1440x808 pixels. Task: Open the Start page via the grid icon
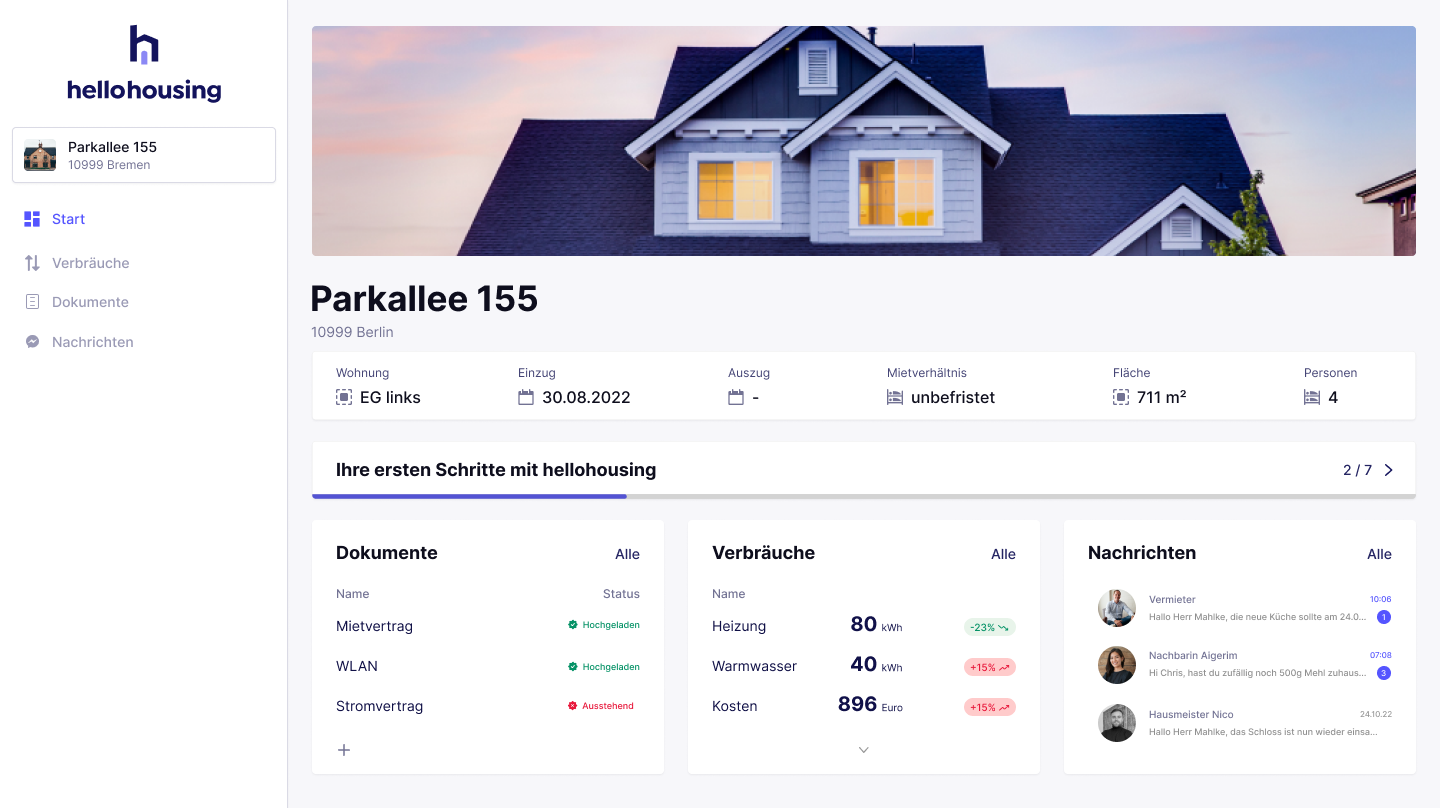(32, 219)
